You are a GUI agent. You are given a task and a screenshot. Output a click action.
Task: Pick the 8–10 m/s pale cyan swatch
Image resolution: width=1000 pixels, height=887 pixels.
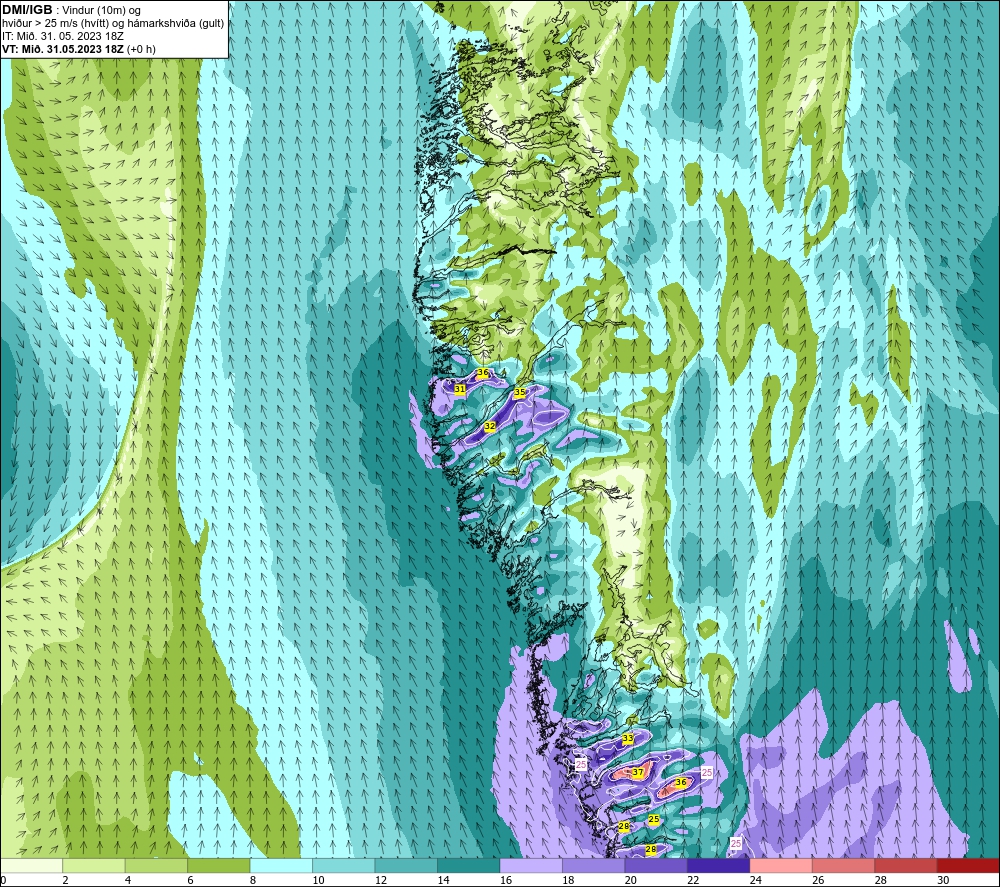[x=281, y=865]
